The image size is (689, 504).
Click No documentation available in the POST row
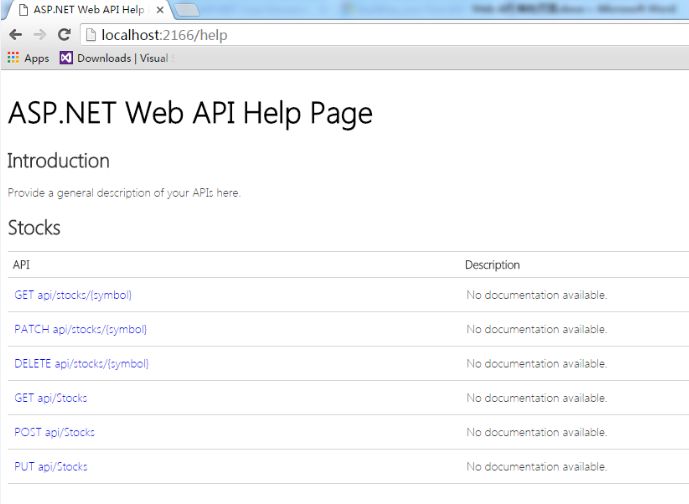(x=537, y=432)
